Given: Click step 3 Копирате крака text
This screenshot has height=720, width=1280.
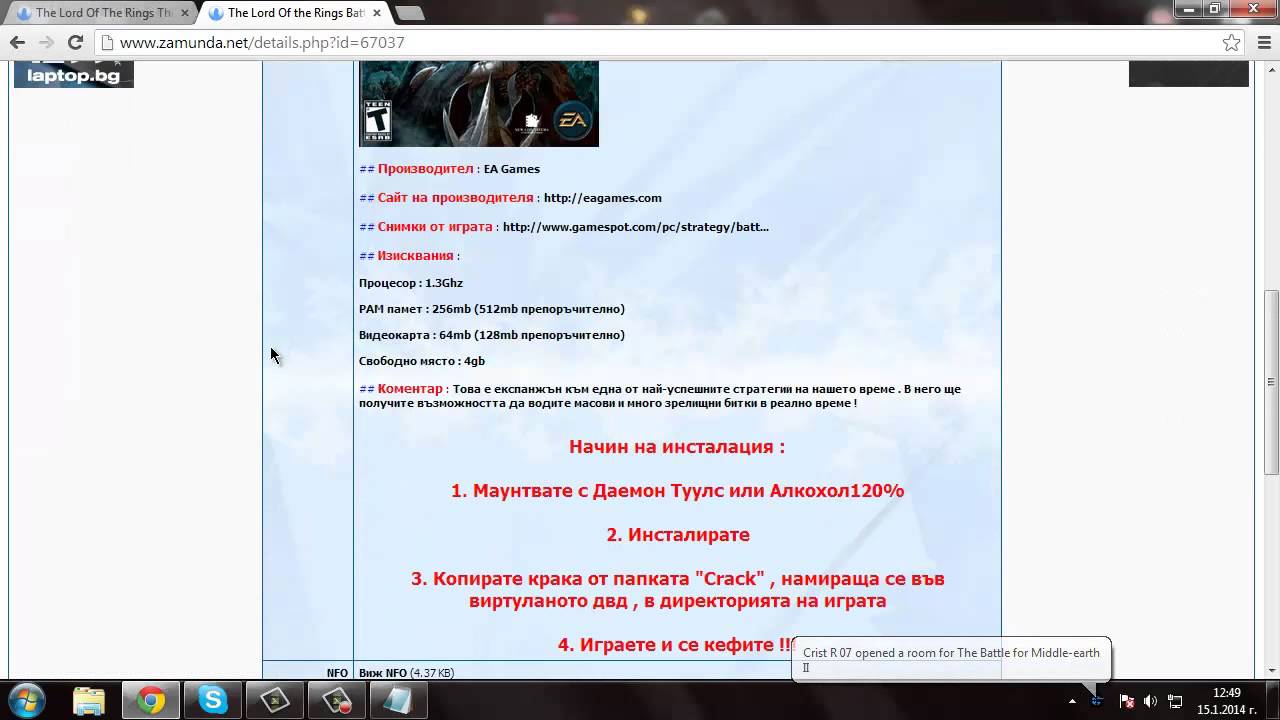Looking at the screenshot, I should pos(677,590).
